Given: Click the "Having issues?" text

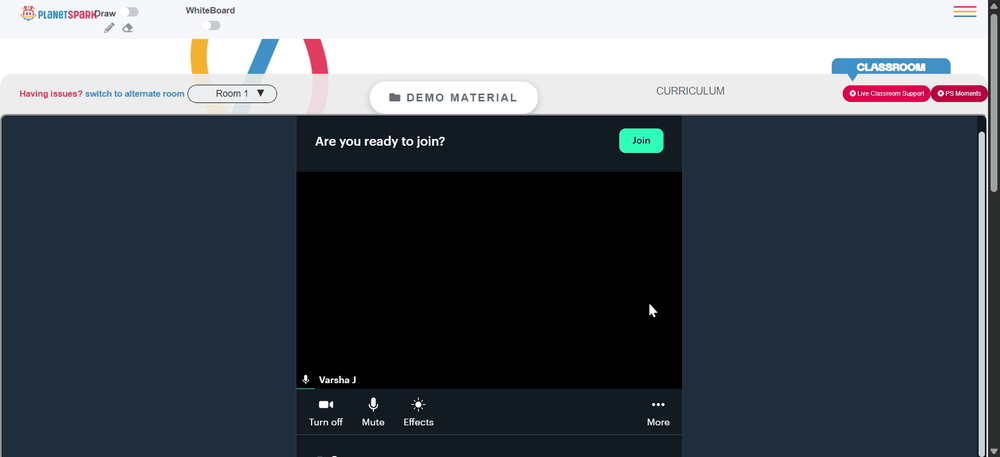Looking at the screenshot, I should point(51,94).
